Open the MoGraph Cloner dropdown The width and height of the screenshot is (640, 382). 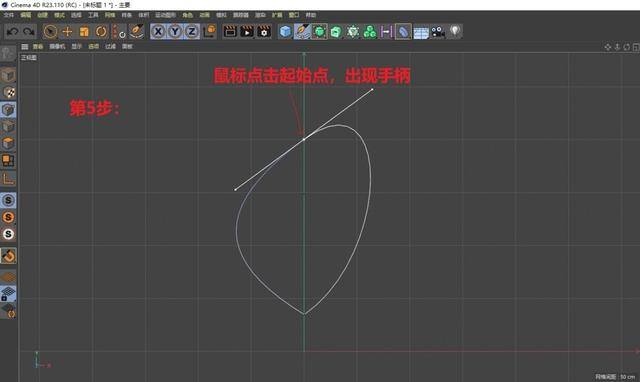(353, 31)
